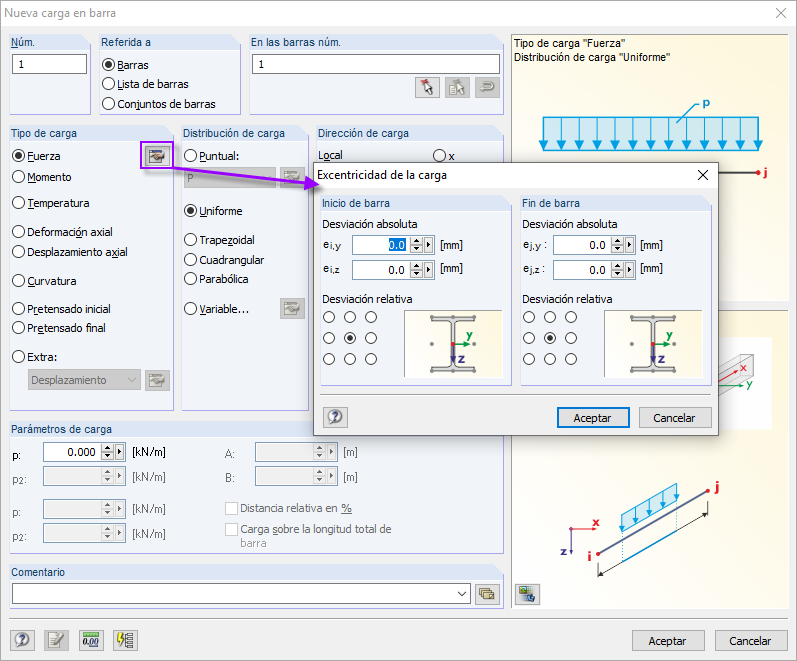
Task: Click the edit icon next to Variable option
Action: pos(292,309)
